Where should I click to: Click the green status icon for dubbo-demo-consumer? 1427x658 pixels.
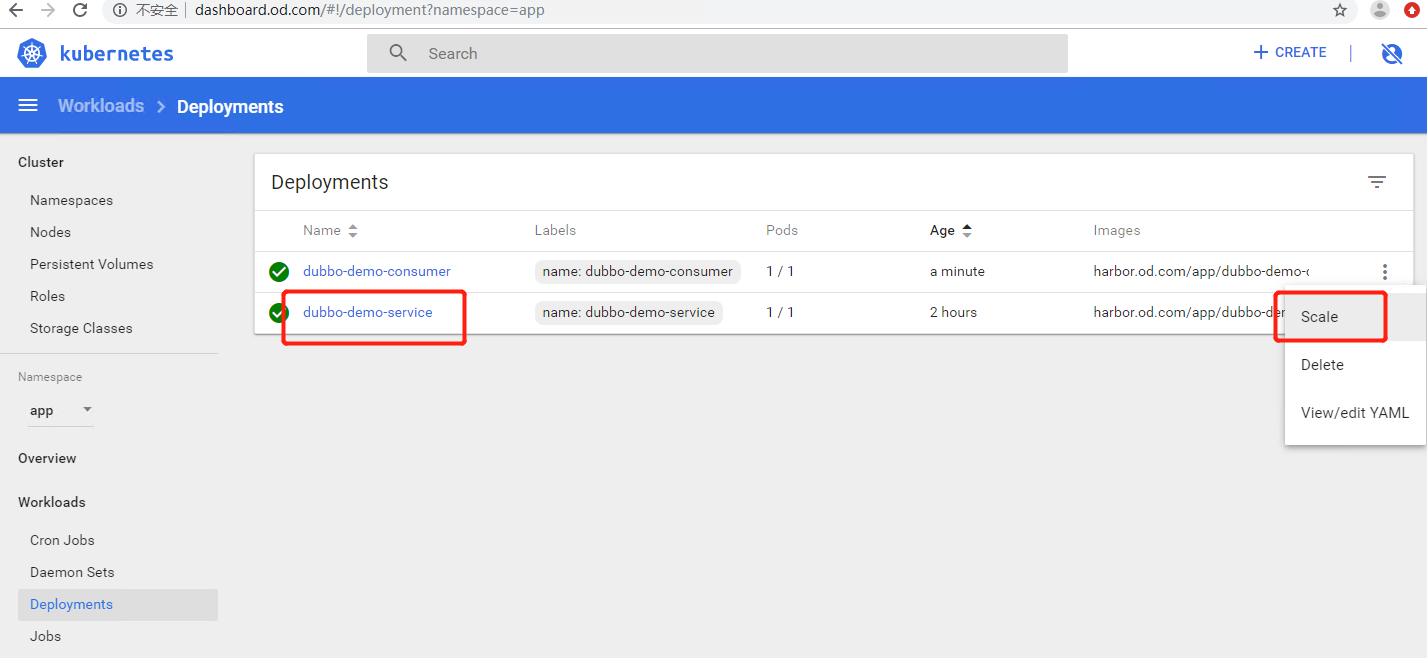[279, 272]
